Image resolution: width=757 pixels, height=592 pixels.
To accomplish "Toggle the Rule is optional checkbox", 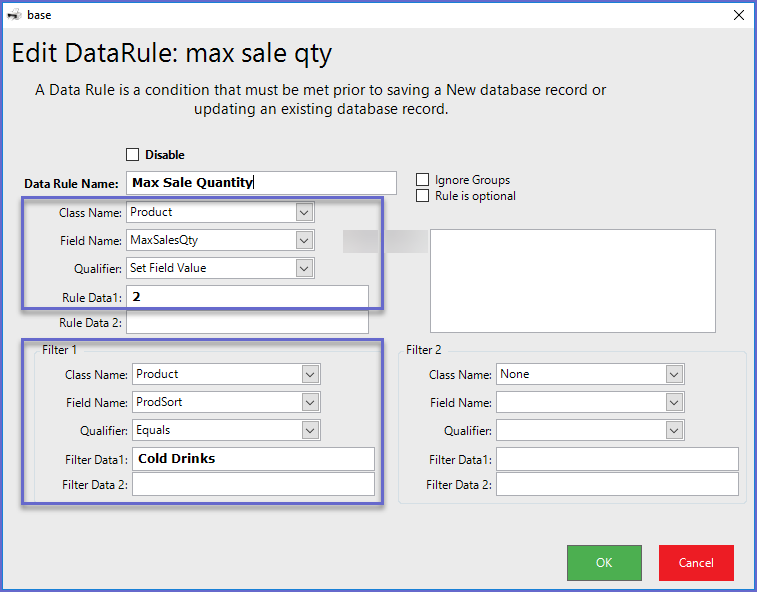I will (423, 196).
